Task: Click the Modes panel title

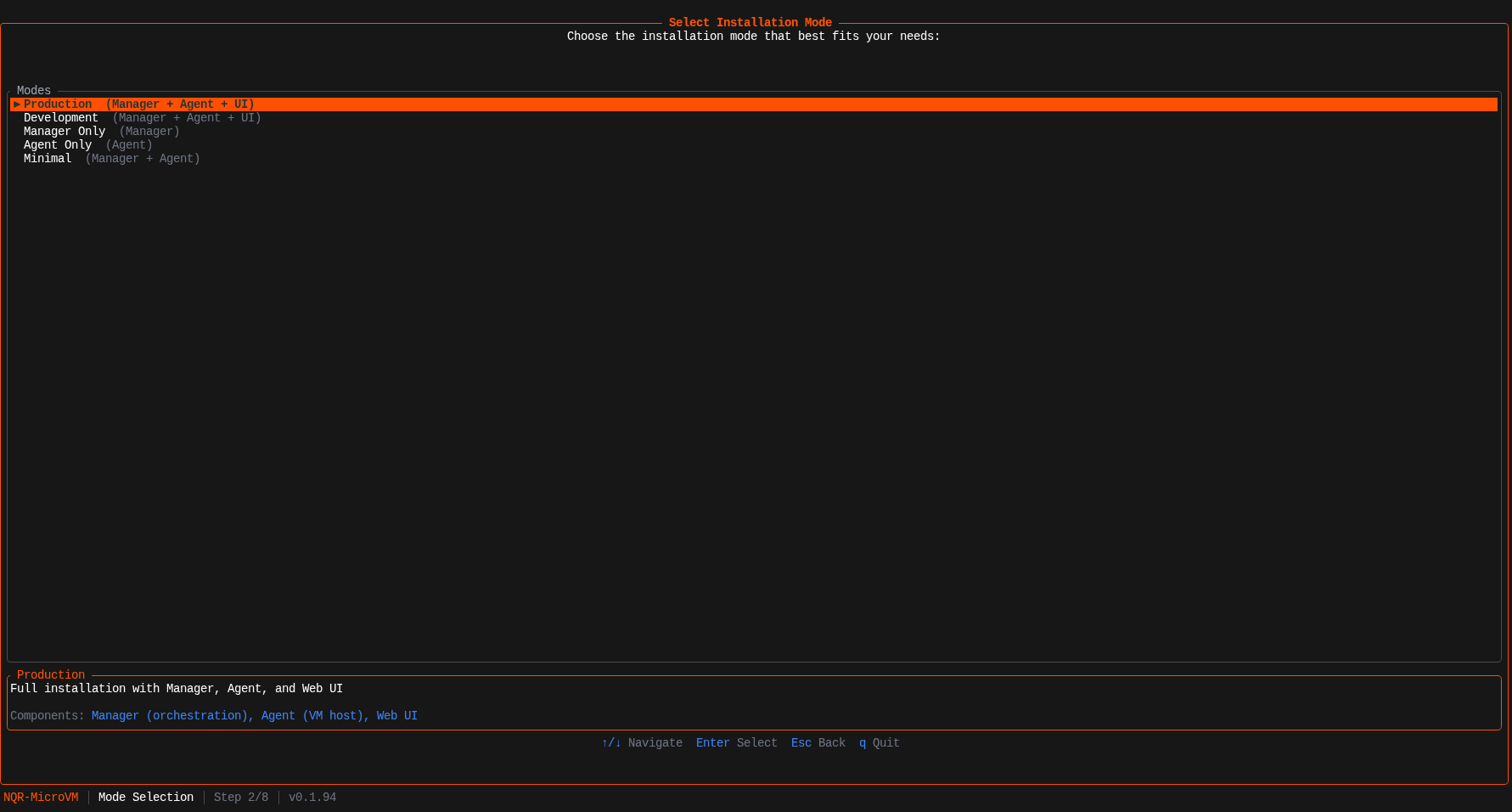Action: coord(33,90)
